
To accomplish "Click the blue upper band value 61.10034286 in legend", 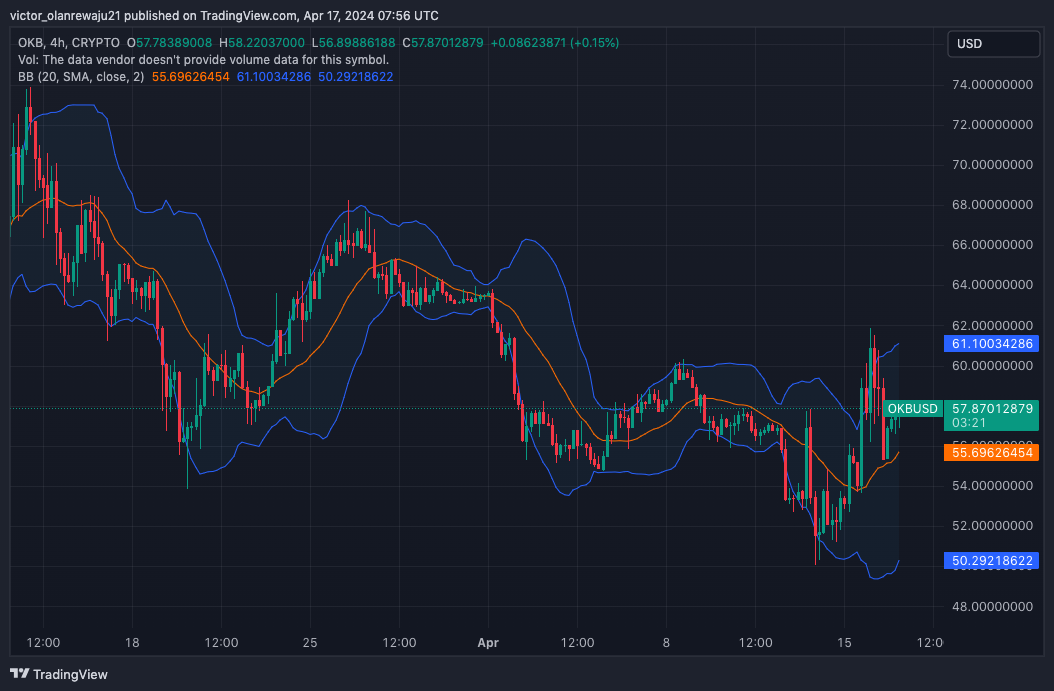I will [275, 76].
